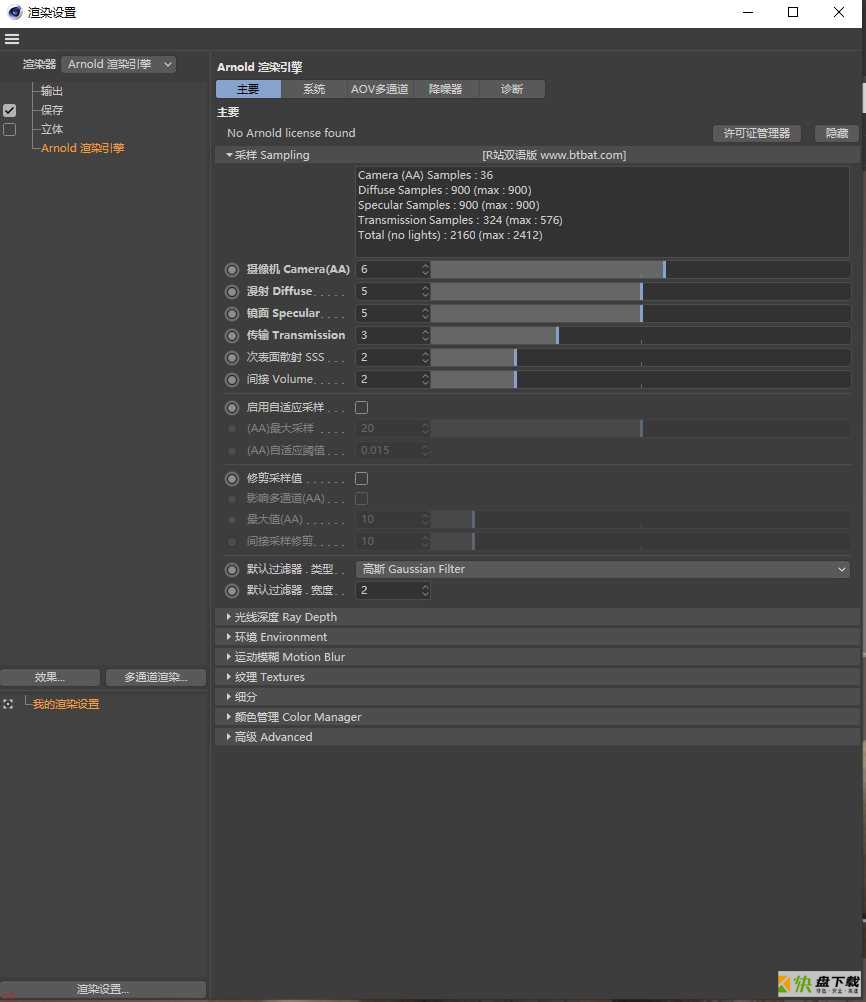Expand the 细分 section
The height and width of the screenshot is (1002, 866).
pyautogui.click(x=537, y=697)
